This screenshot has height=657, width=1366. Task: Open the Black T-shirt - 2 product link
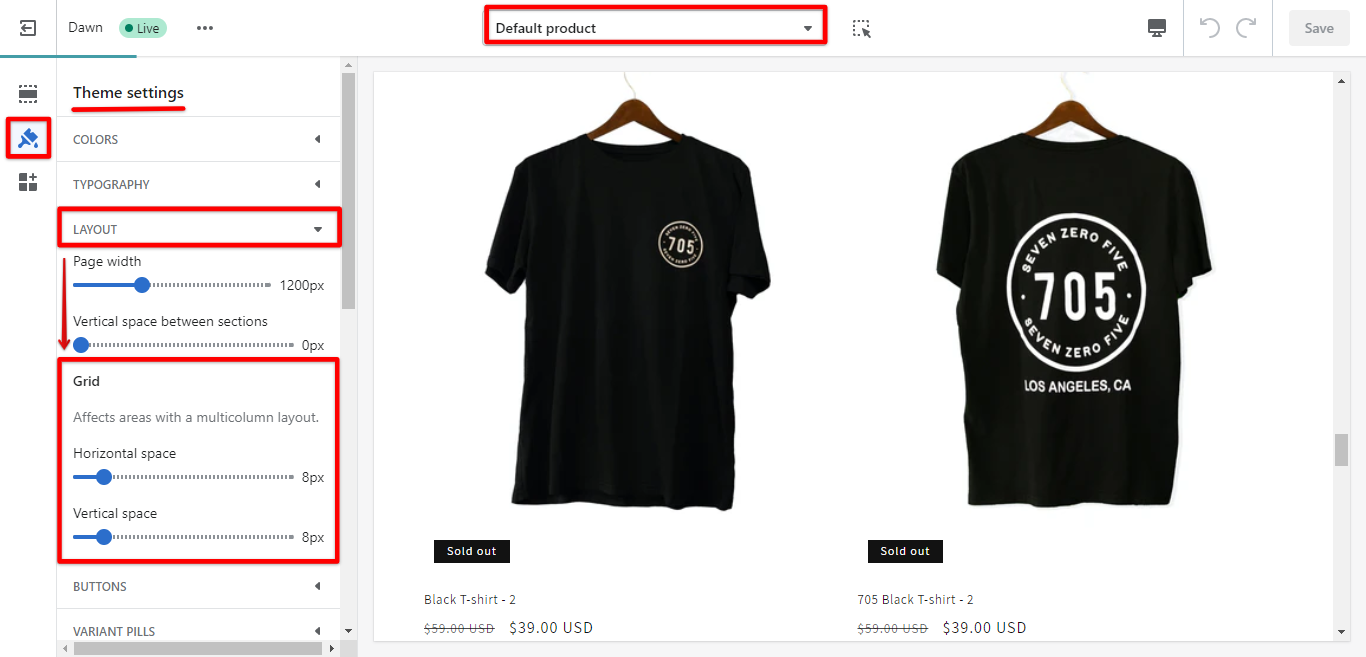coord(469,600)
